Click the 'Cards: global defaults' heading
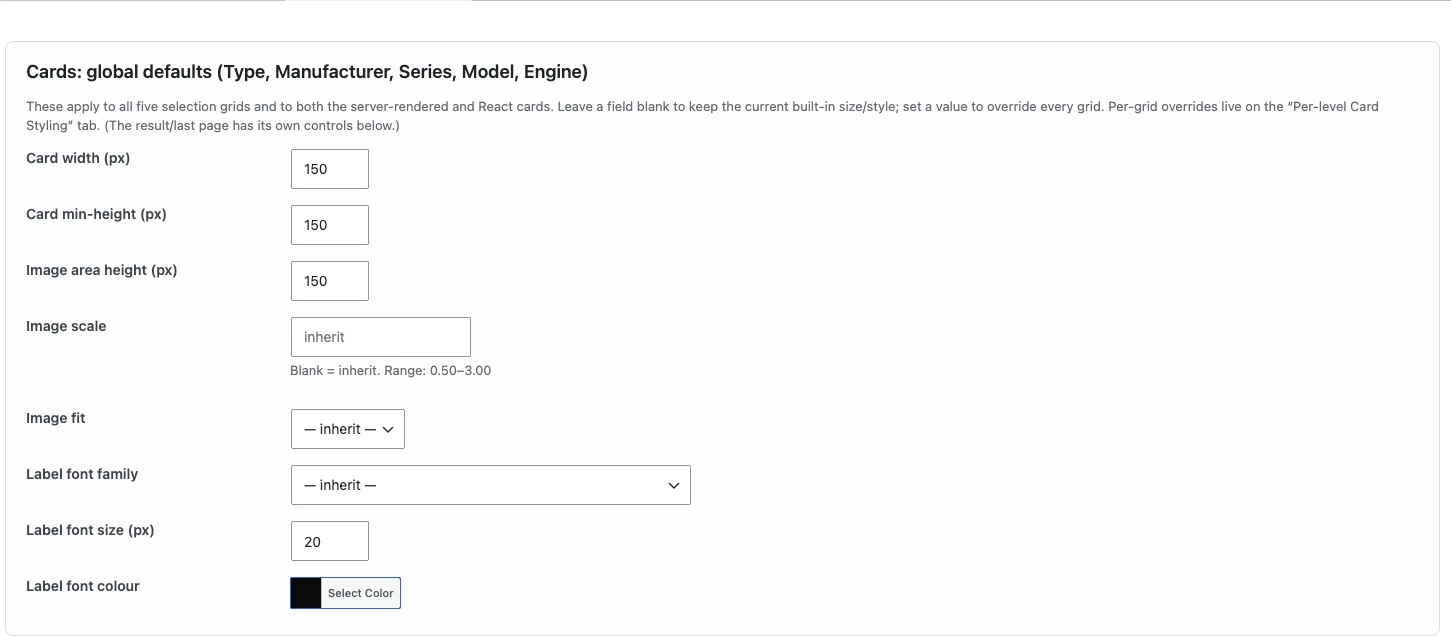 click(x=307, y=72)
